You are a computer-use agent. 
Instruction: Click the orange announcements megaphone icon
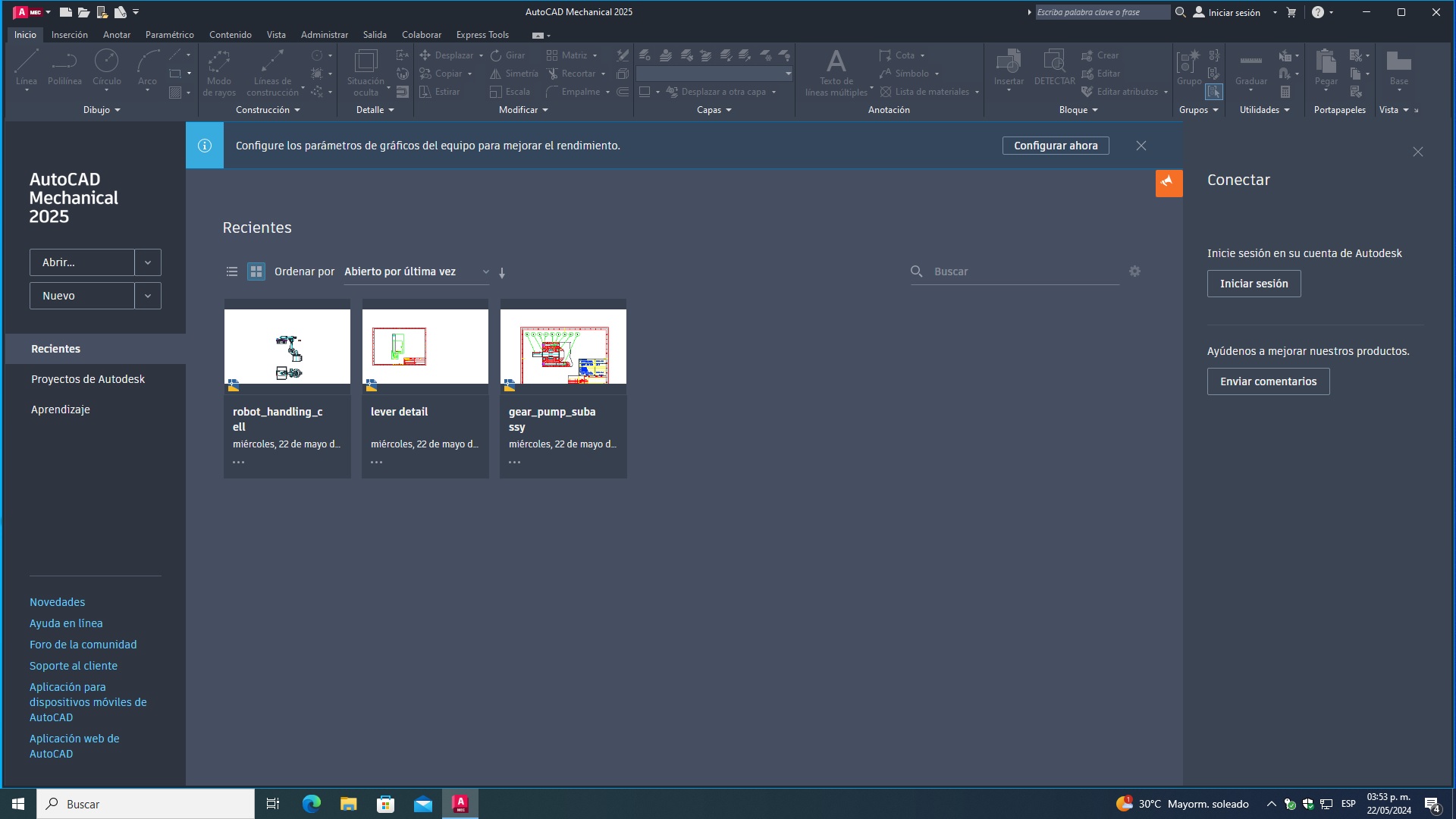point(1169,183)
